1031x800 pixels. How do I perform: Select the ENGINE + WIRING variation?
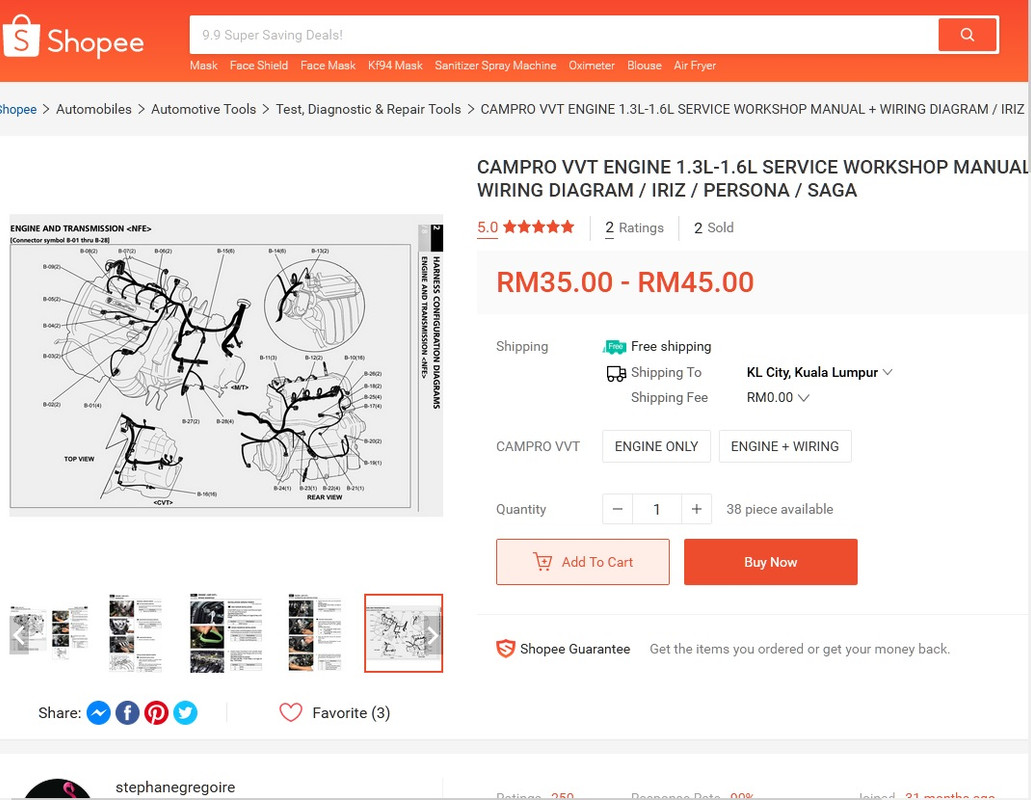[x=784, y=446]
